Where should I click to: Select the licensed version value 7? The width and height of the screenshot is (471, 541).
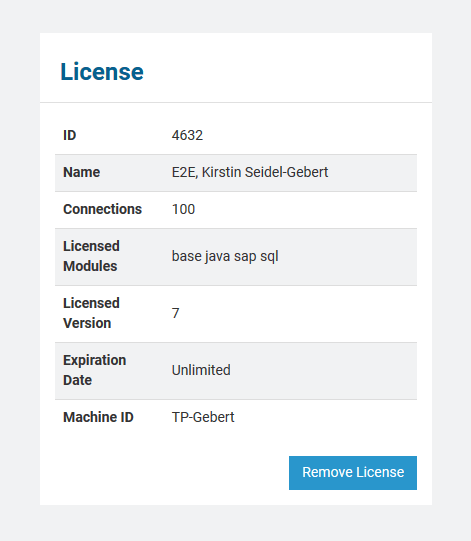(176, 313)
